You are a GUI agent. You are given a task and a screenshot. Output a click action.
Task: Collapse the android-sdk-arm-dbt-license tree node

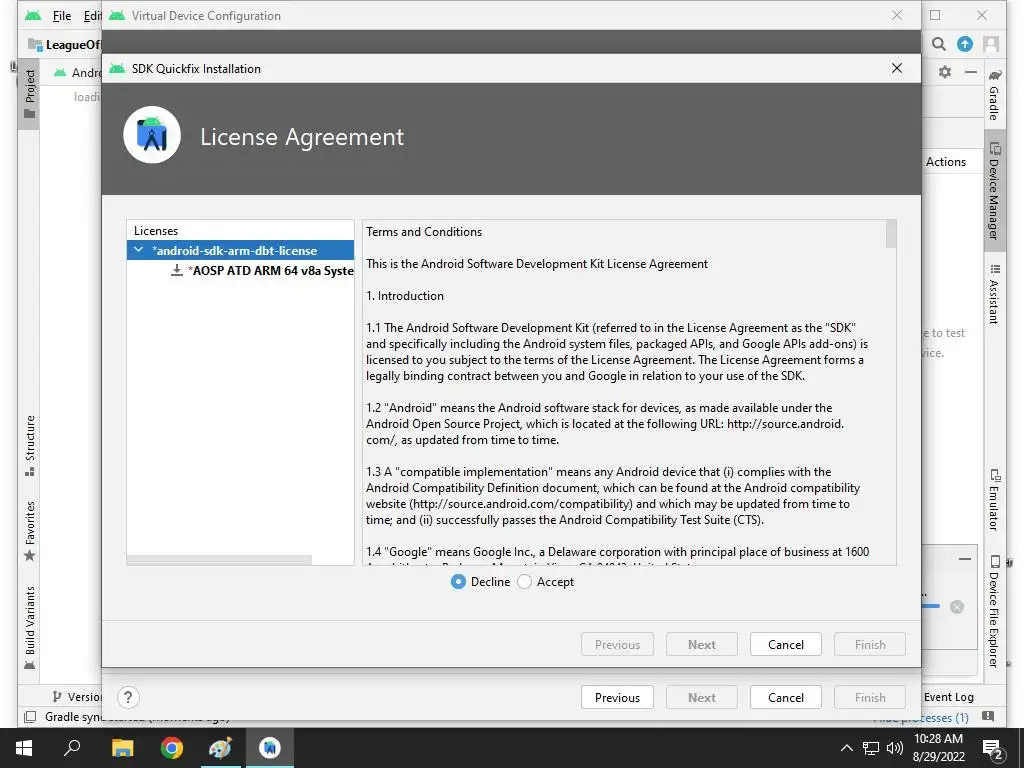[x=138, y=250]
